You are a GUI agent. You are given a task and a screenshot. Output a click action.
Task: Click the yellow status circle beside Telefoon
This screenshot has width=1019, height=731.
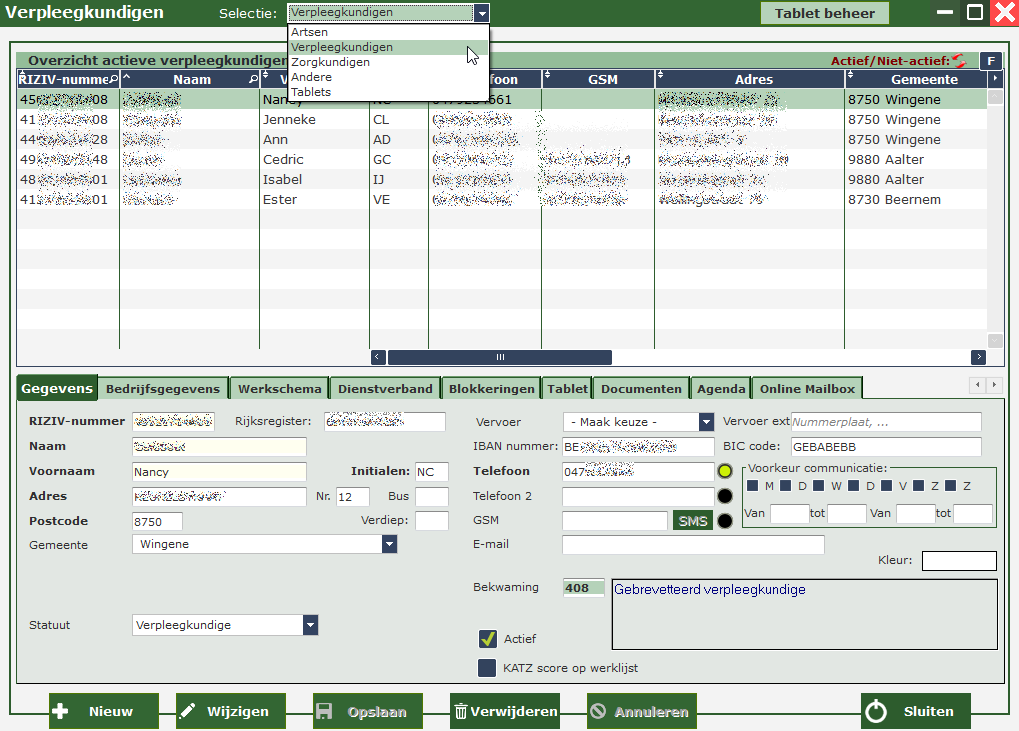pos(725,471)
